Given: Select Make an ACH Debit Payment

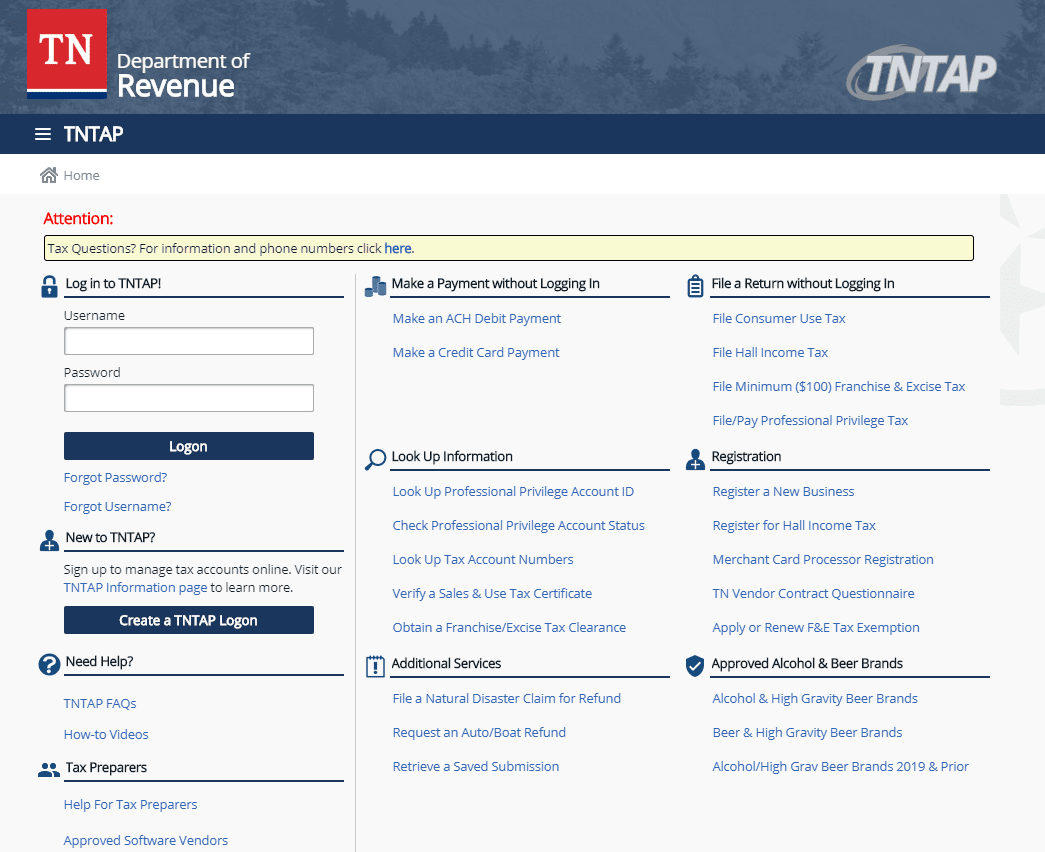Looking at the screenshot, I should coord(477,318).
